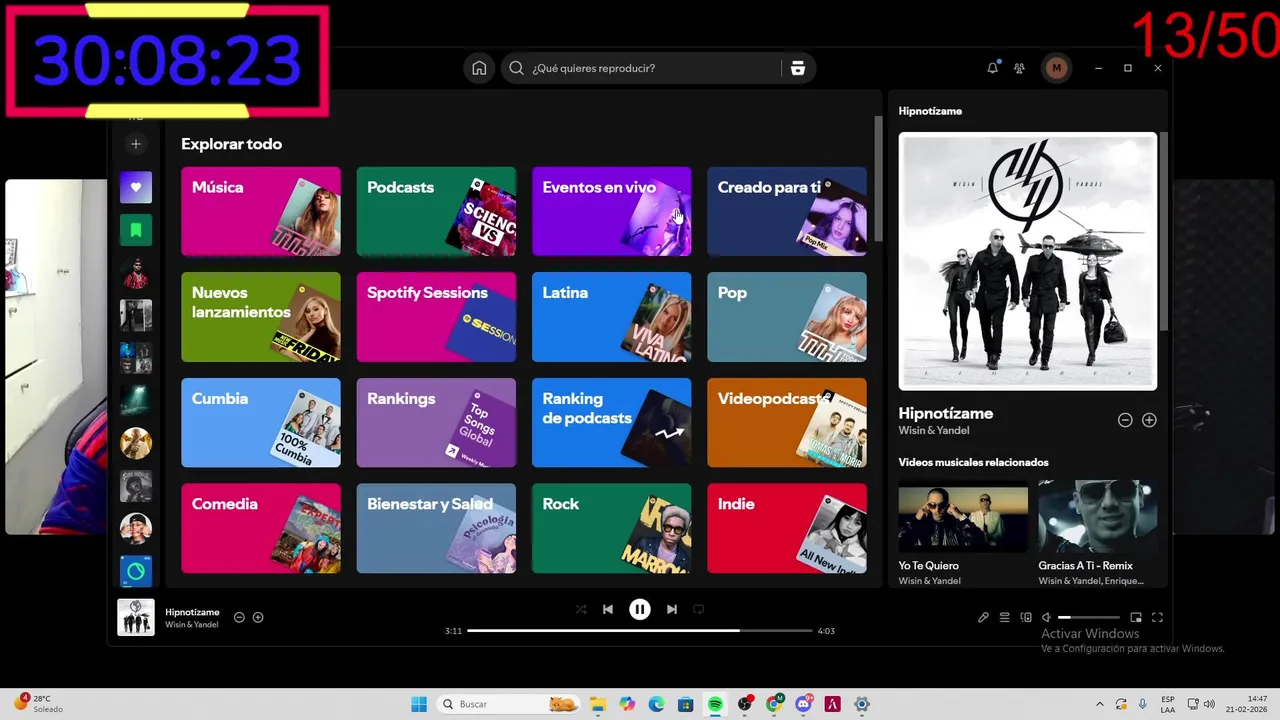Open the Nuevos lanzamientos card
The height and width of the screenshot is (720, 1280).
tap(261, 317)
